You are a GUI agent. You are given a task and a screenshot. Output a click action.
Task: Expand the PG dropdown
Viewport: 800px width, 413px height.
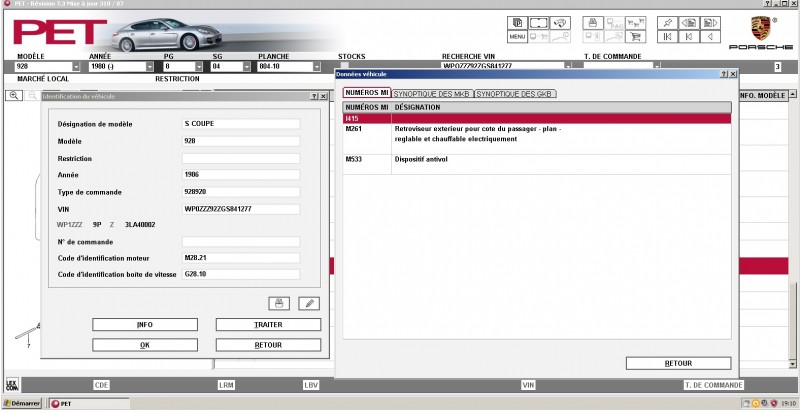pos(198,66)
